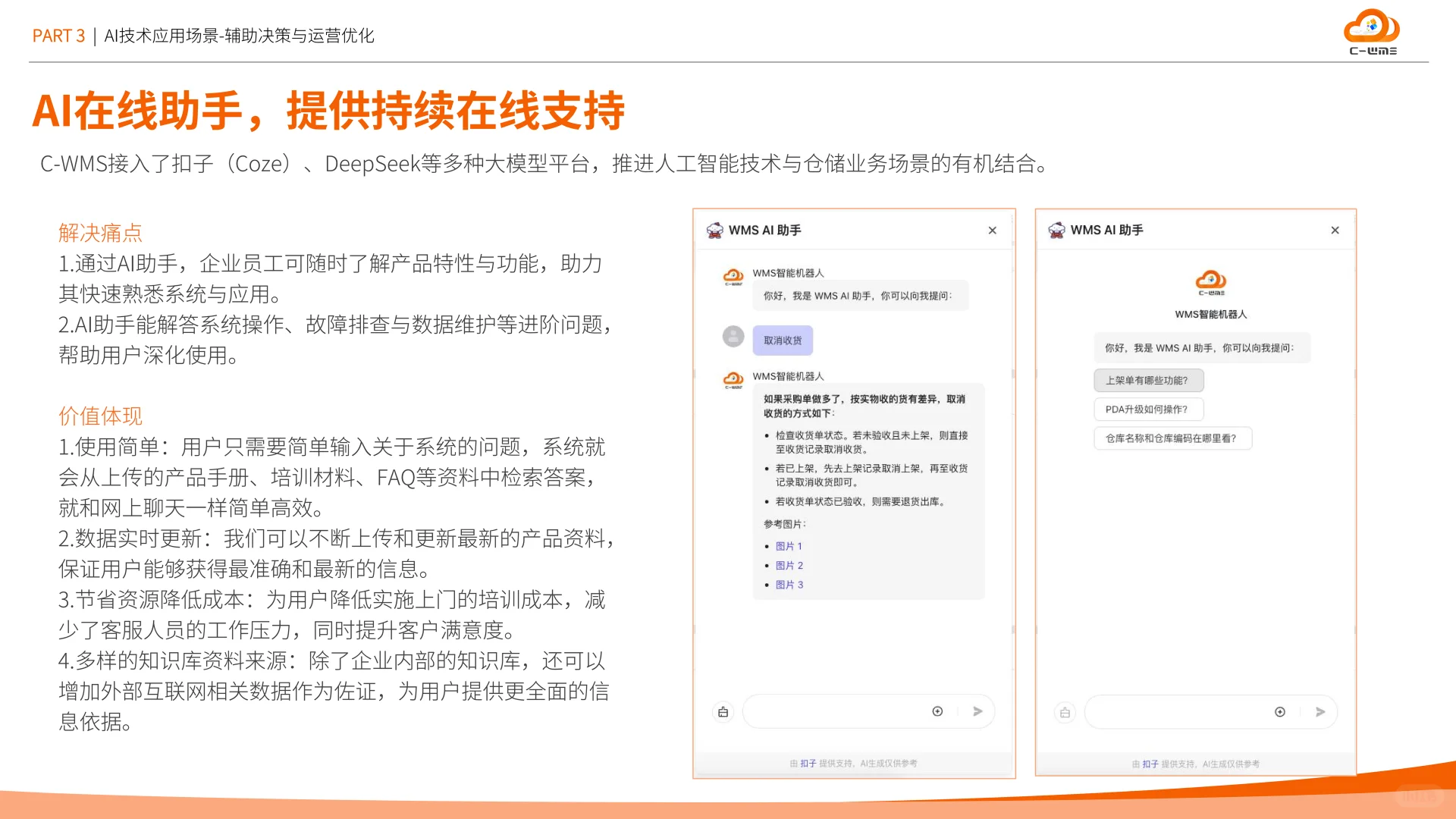Open the plus attachment icon in left chat input
The width and height of the screenshot is (1456, 819).
click(937, 711)
